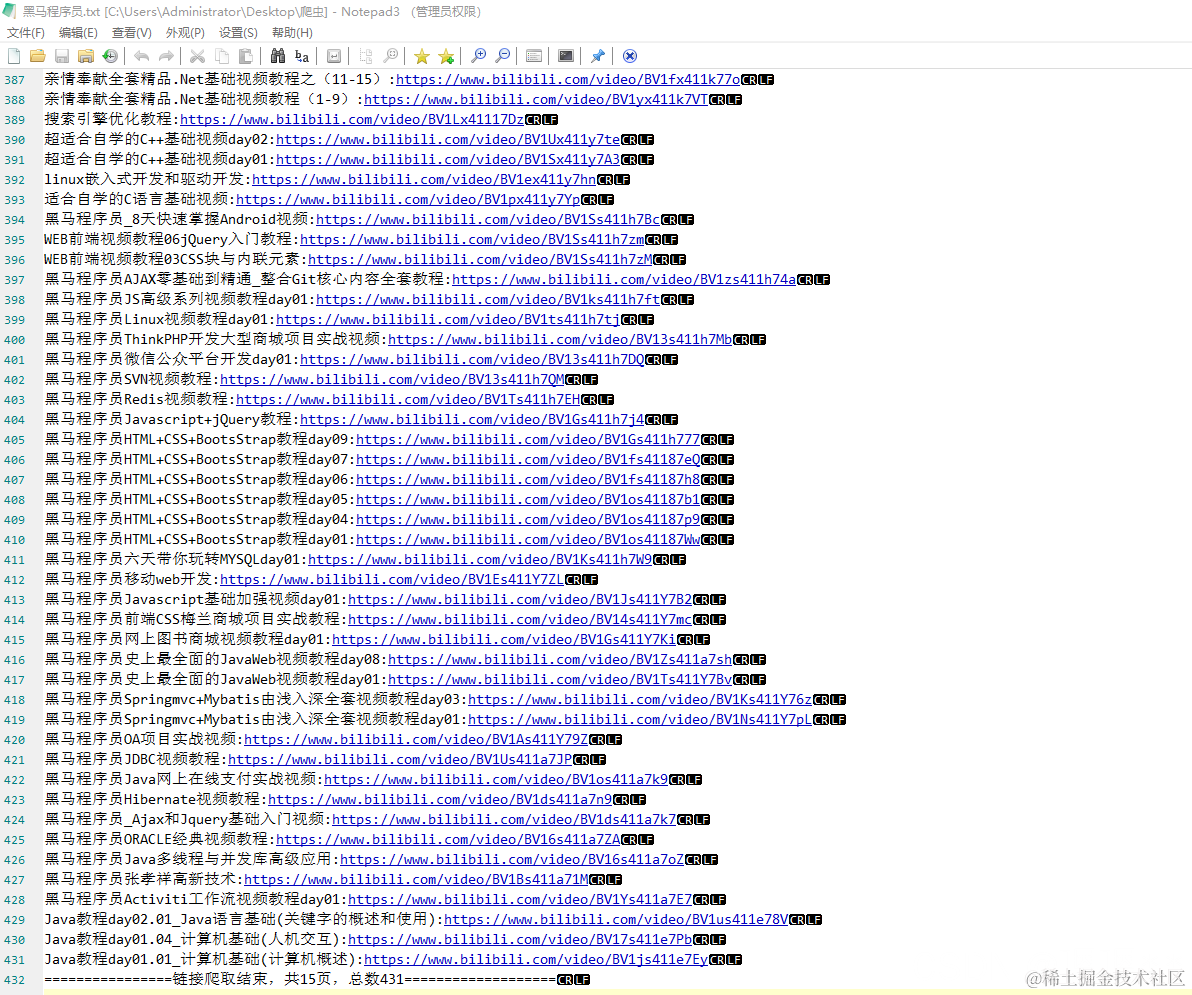Zoom out with magnifier minus icon
Image resolution: width=1192 pixels, height=995 pixels.
[x=502, y=56]
